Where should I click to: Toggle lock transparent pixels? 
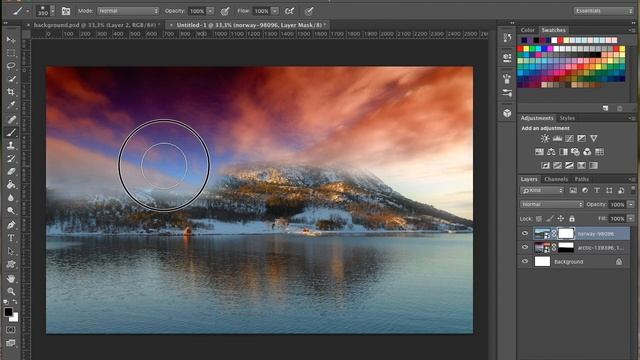[539, 219]
